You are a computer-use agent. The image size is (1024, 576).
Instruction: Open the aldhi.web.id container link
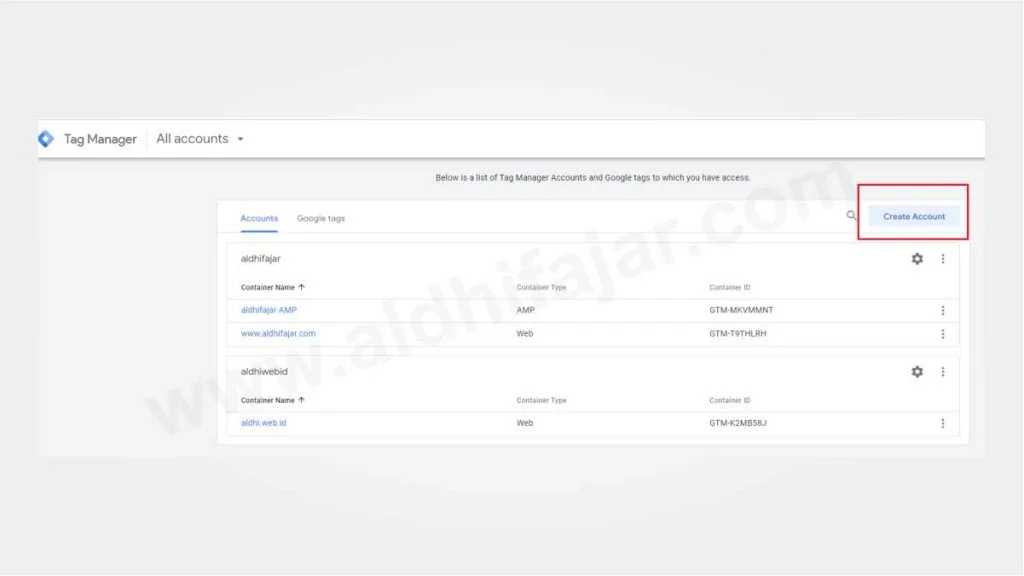coord(263,423)
